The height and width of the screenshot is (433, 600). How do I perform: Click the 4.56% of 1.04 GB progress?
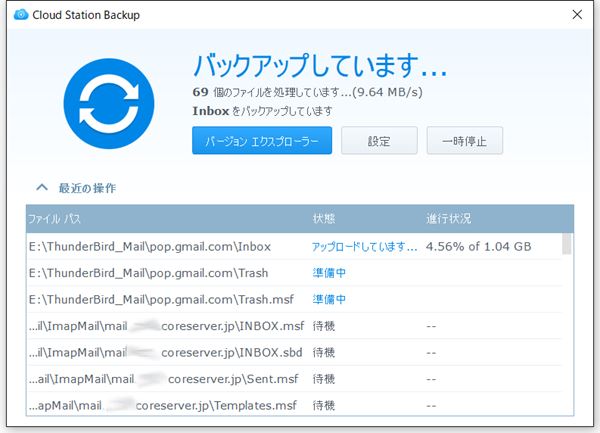(478, 246)
